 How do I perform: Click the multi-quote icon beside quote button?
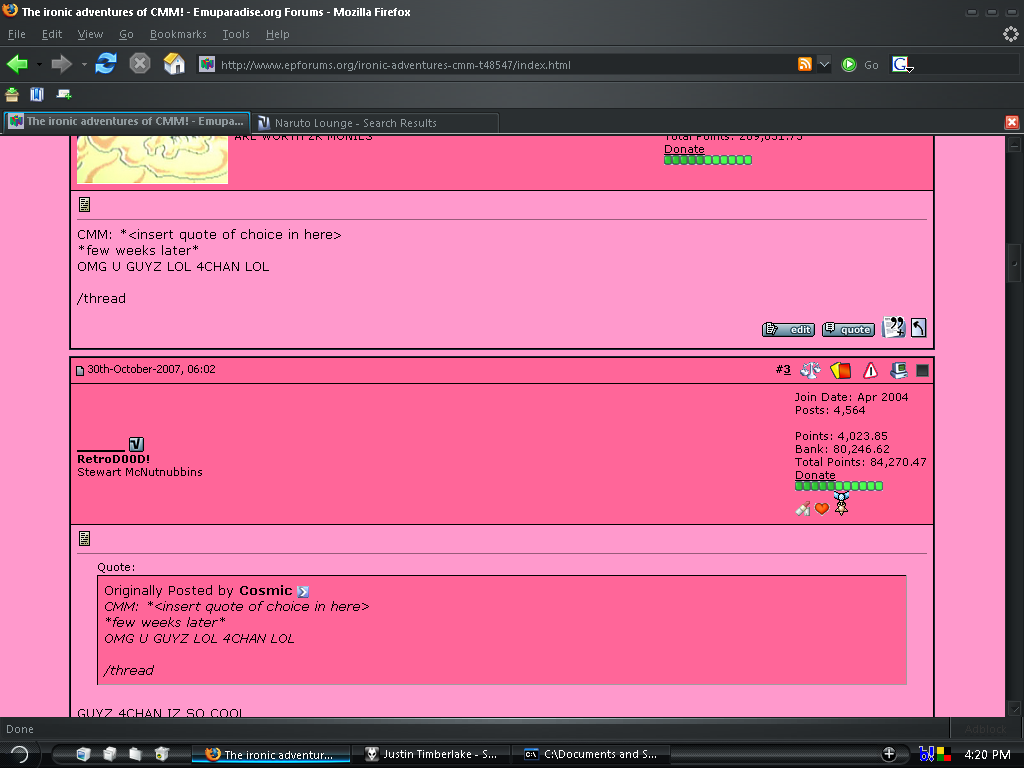(x=893, y=327)
